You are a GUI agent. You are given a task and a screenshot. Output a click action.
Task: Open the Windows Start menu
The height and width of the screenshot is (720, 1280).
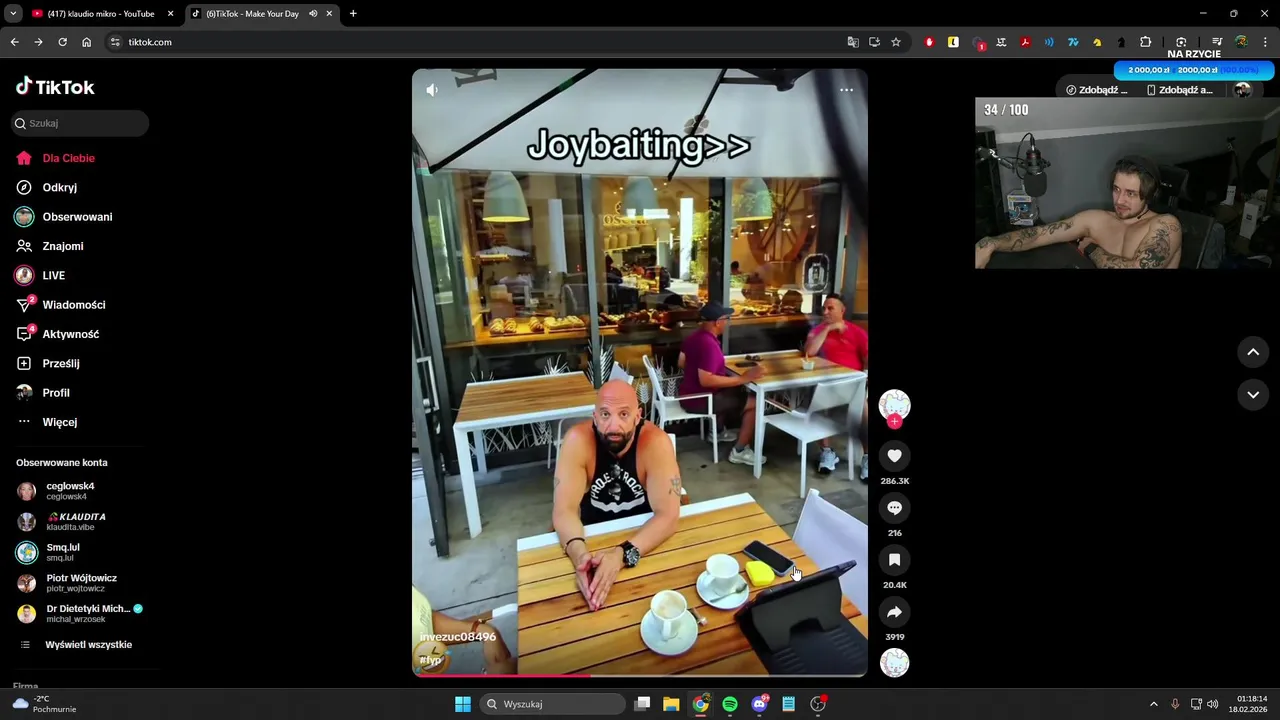point(463,704)
